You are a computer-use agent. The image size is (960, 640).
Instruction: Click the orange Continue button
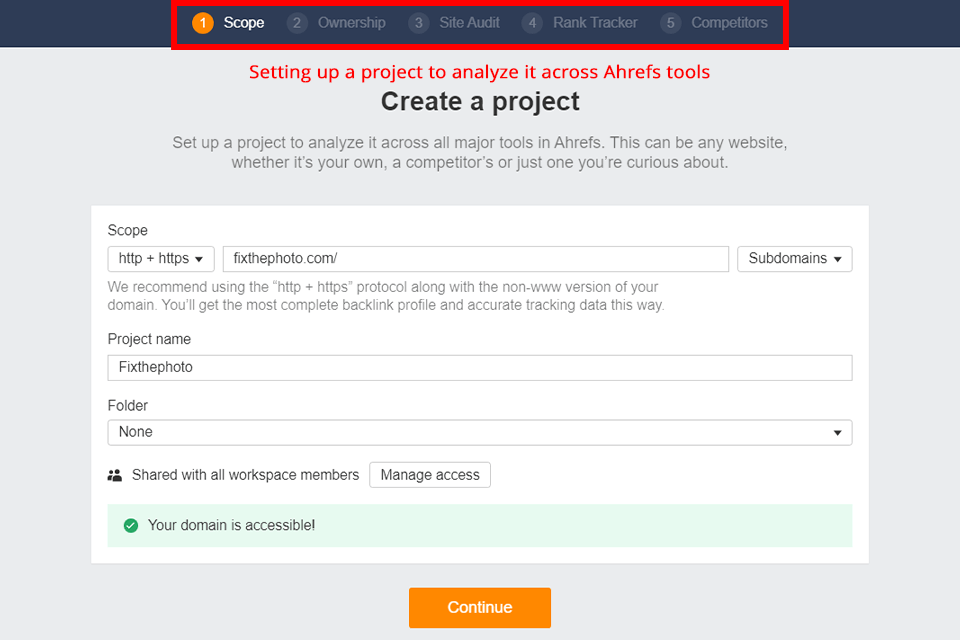[x=480, y=608]
